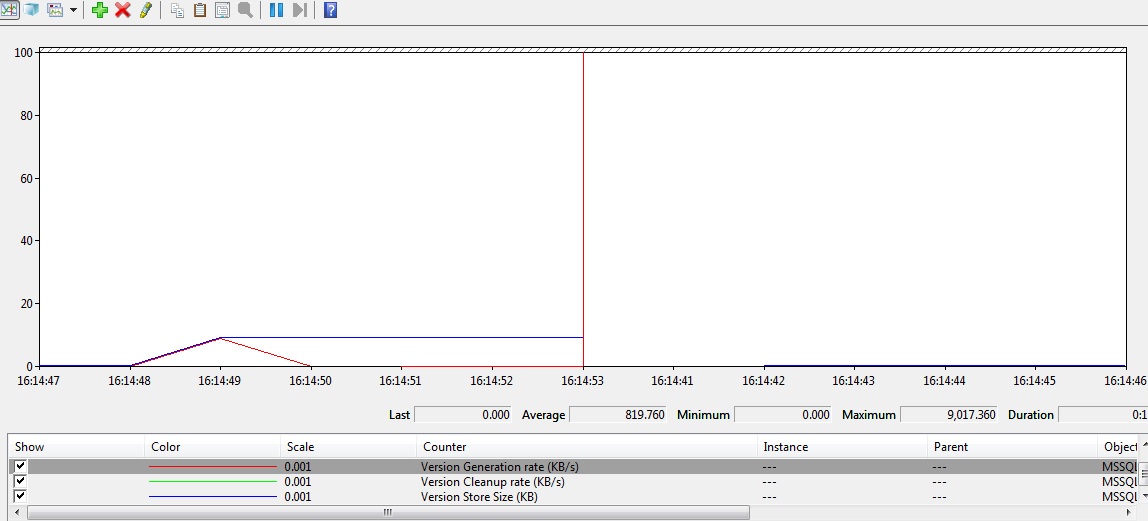Uncheck Show for Version Store Size
Image resolution: width=1148 pixels, height=521 pixels.
(20, 496)
